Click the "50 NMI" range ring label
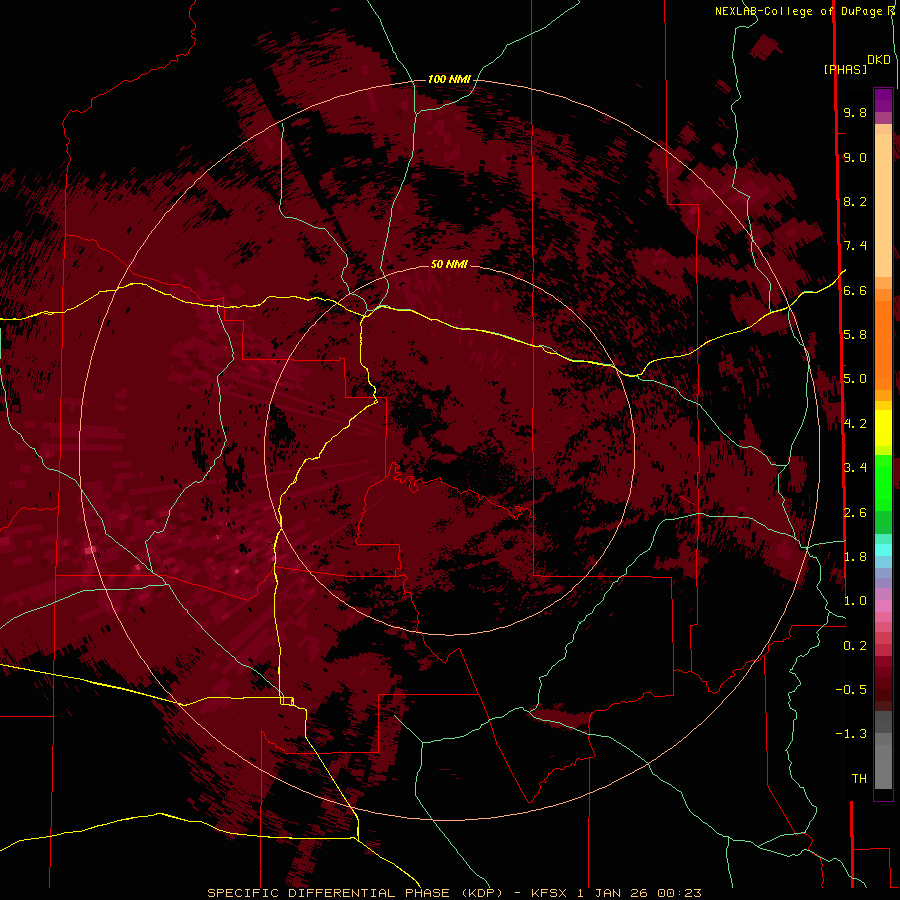Screen dimensions: 900x900 pyautogui.click(x=449, y=264)
